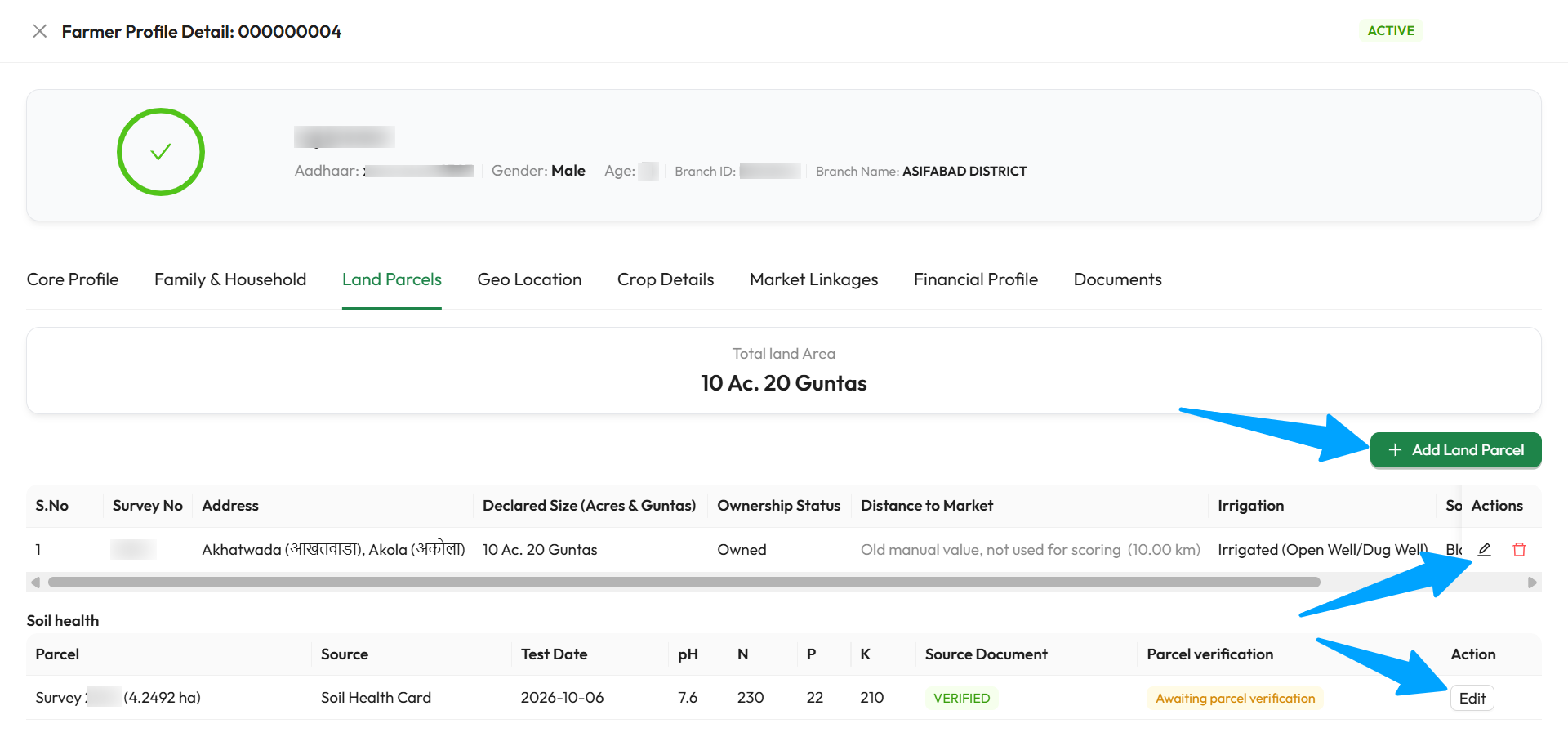Close the Farmer Profile Detail panel
This screenshot has width=1568, height=746.
[x=39, y=31]
